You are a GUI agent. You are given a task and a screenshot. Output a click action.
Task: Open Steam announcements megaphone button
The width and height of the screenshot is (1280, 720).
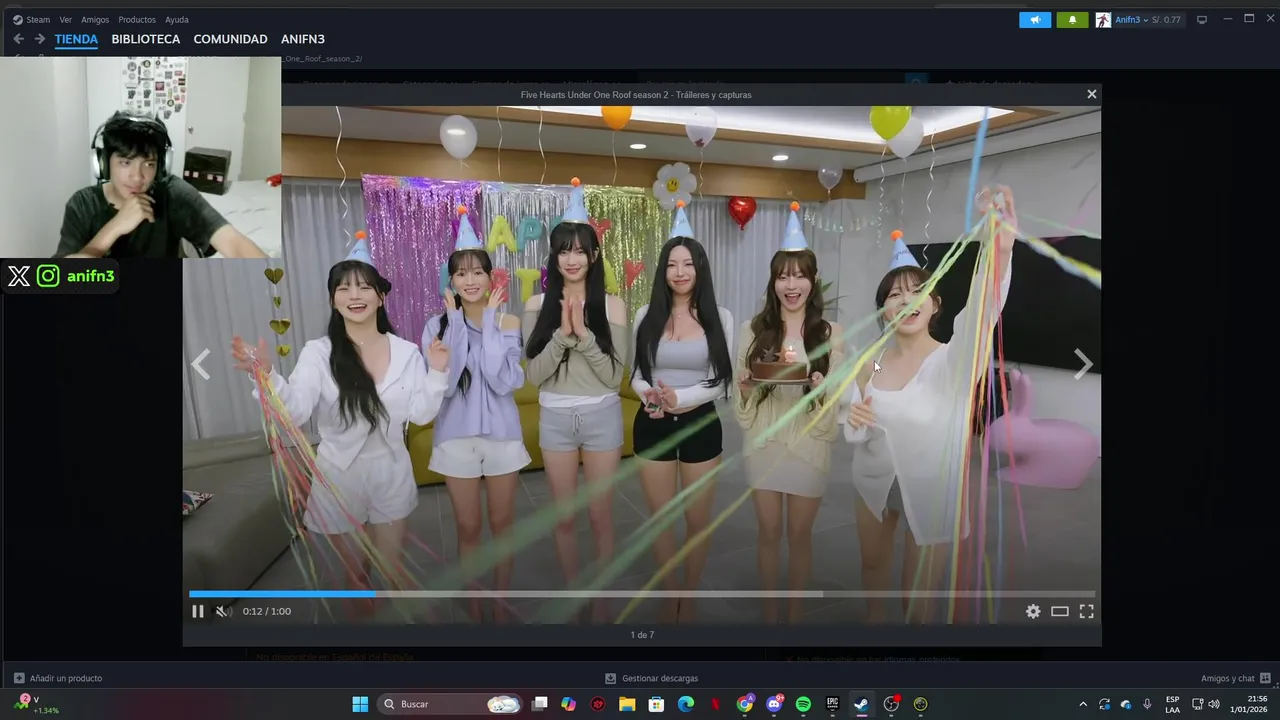pos(1035,19)
